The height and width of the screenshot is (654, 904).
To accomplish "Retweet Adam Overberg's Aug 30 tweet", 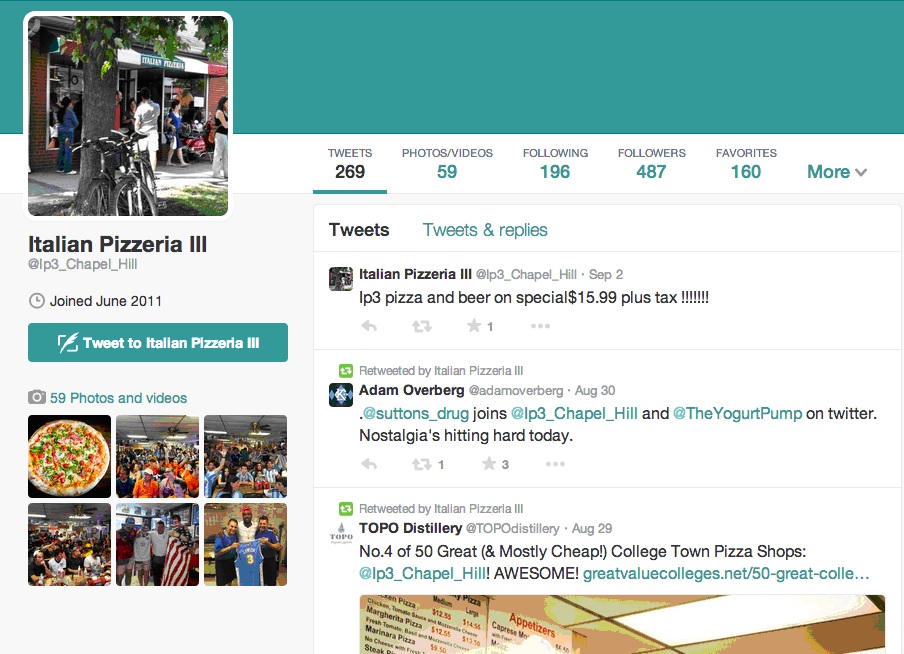I will click(x=421, y=464).
